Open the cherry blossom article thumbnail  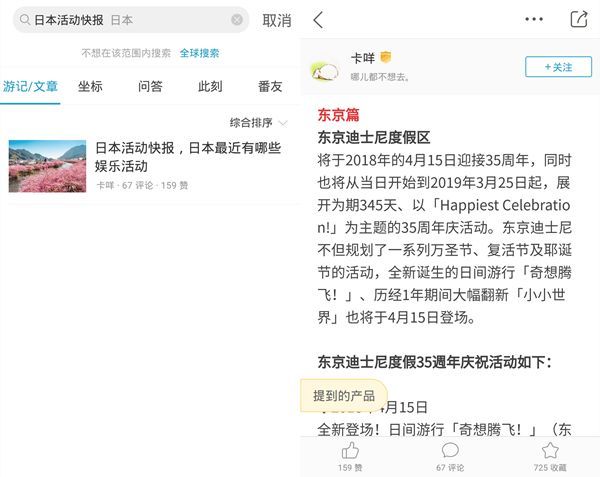click(47, 166)
